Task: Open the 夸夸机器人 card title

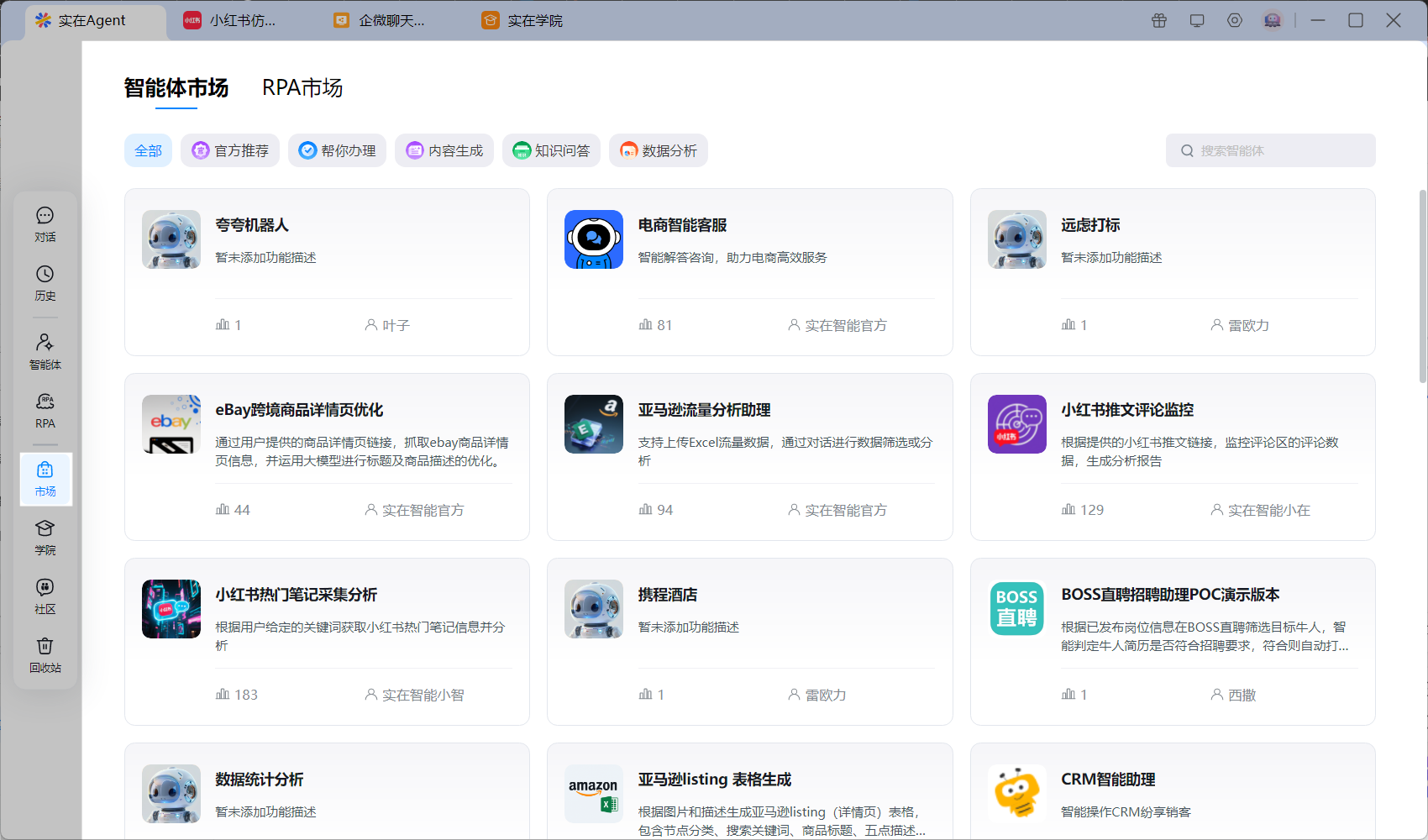Action: [252, 225]
